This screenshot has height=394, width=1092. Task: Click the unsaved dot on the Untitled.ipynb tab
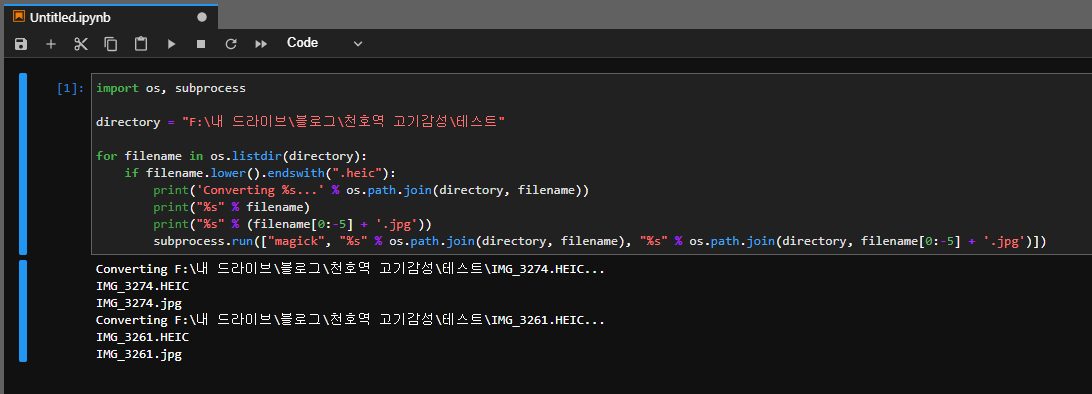[x=202, y=17]
